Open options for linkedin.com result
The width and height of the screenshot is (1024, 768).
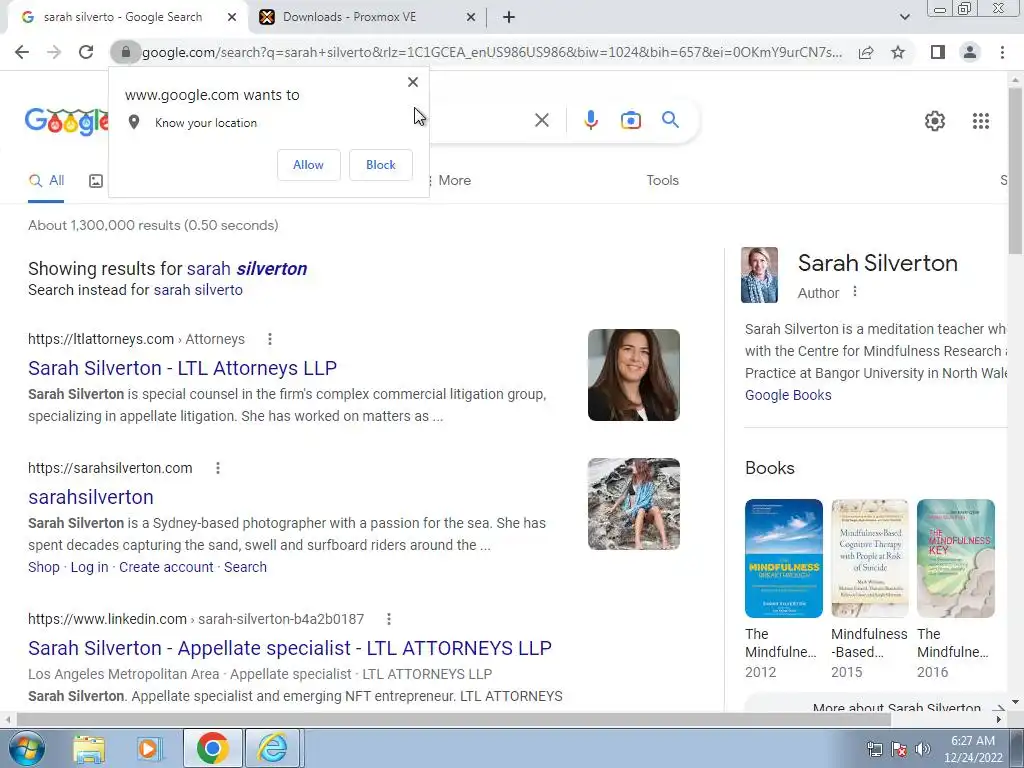pyautogui.click(x=389, y=619)
